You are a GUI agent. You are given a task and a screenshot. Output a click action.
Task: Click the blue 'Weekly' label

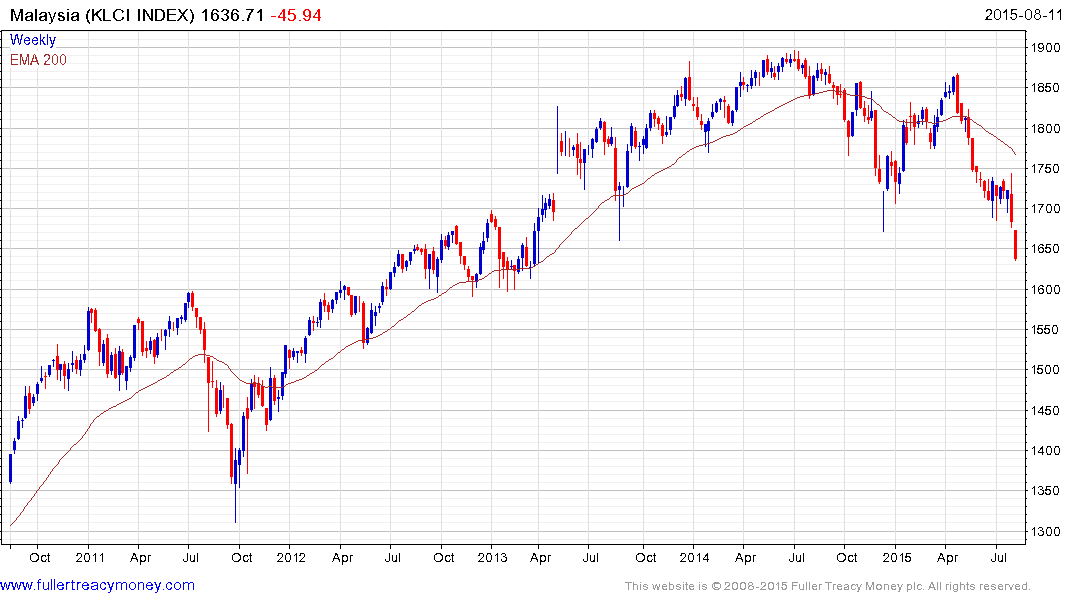click(x=33, y=40)
